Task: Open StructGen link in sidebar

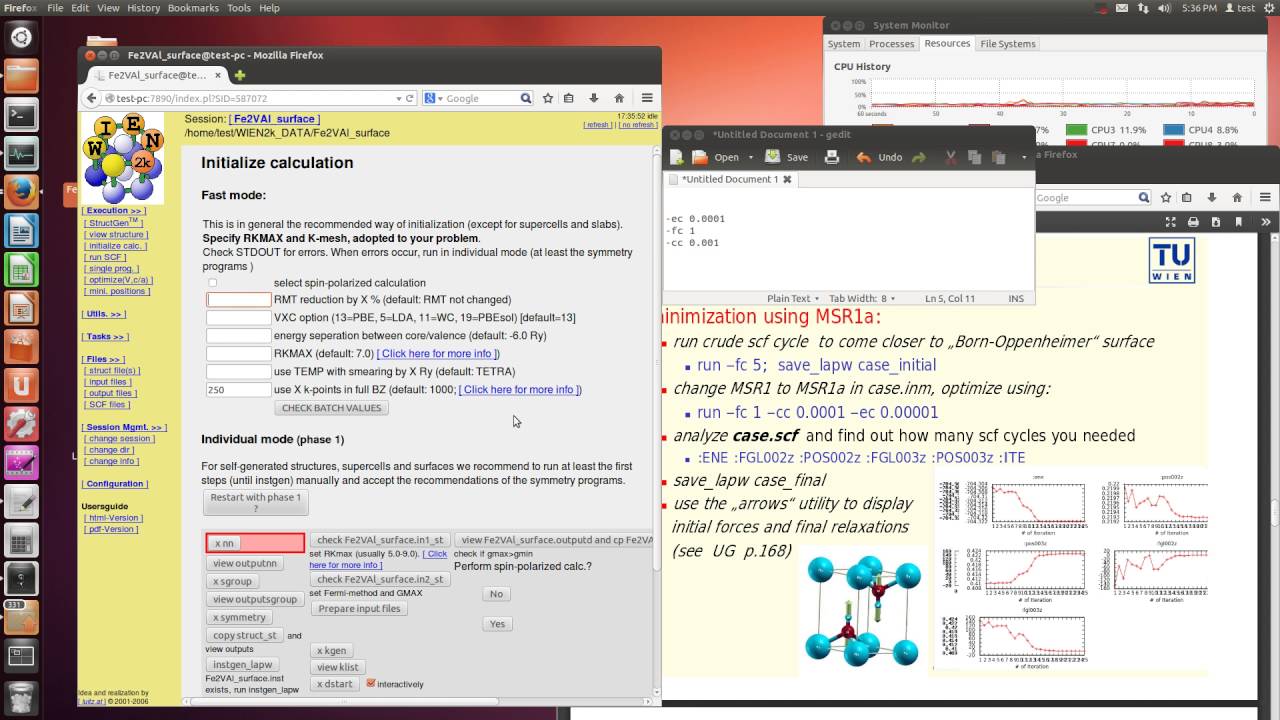Action: click(113, 223)
